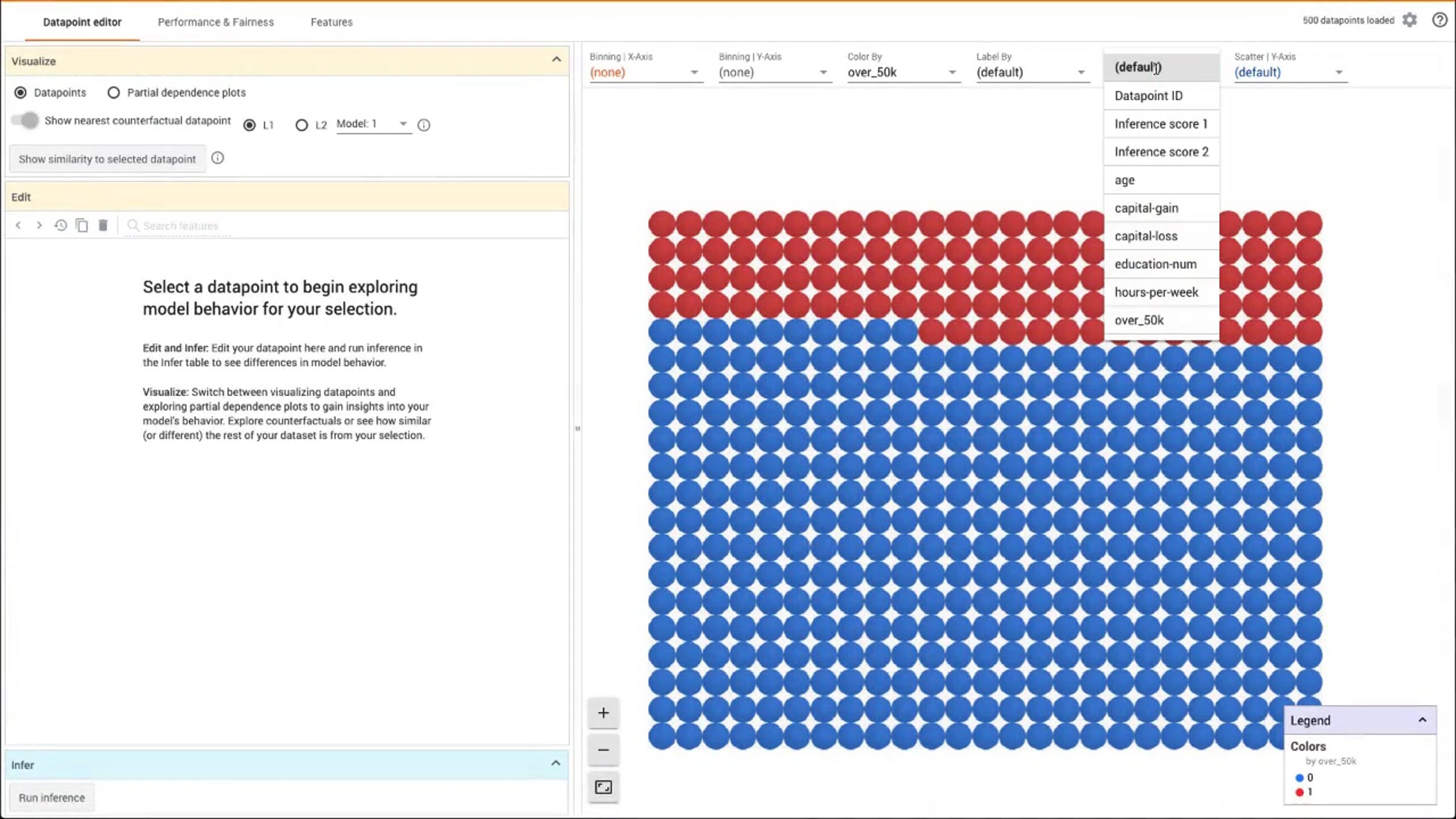The height and width of the screenshot is (819, 1456).
Task: Go to previous datapoint arrow
Action: click(18, 226)
